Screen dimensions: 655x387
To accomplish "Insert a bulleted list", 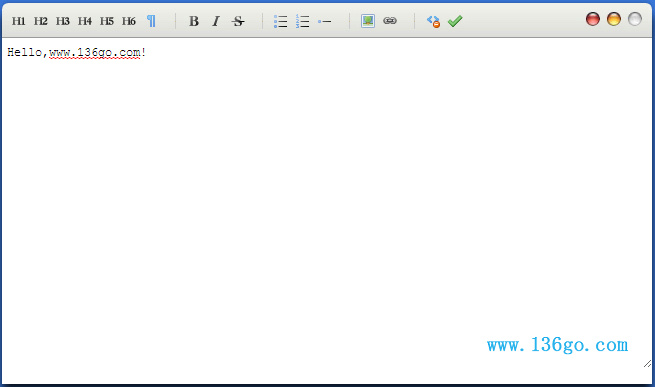I will pyautogui.click(x=280, y=21).
